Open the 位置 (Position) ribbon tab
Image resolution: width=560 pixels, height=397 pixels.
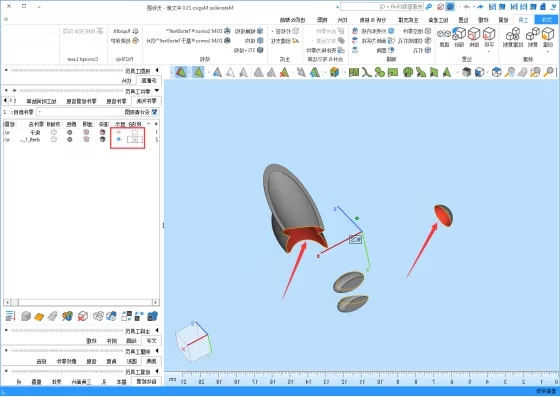[x=463, y=20]
